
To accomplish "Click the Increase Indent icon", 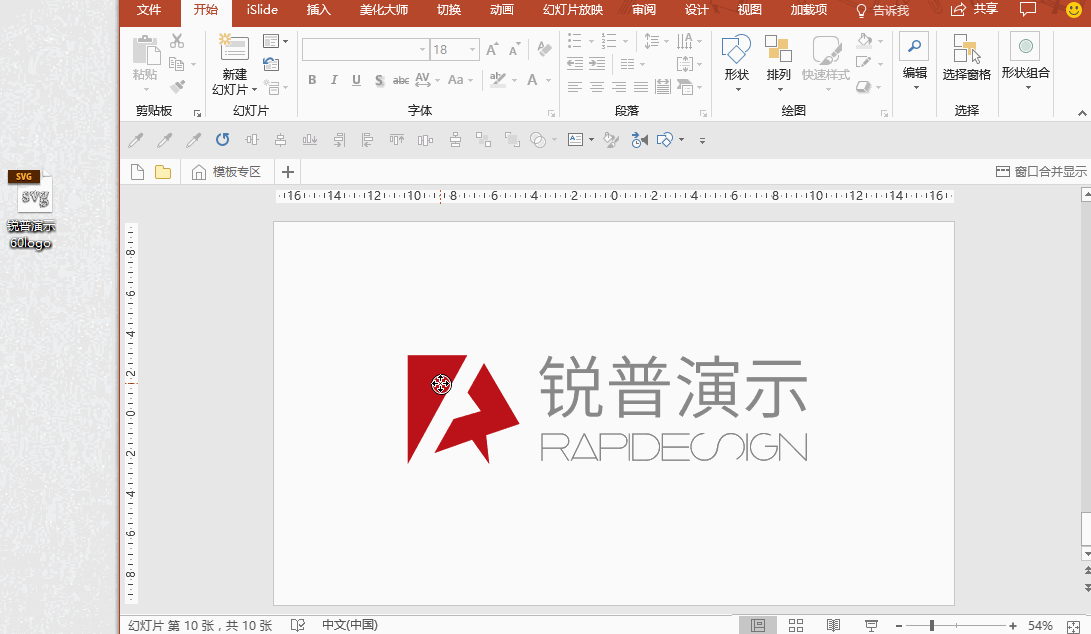I will 597,64.
